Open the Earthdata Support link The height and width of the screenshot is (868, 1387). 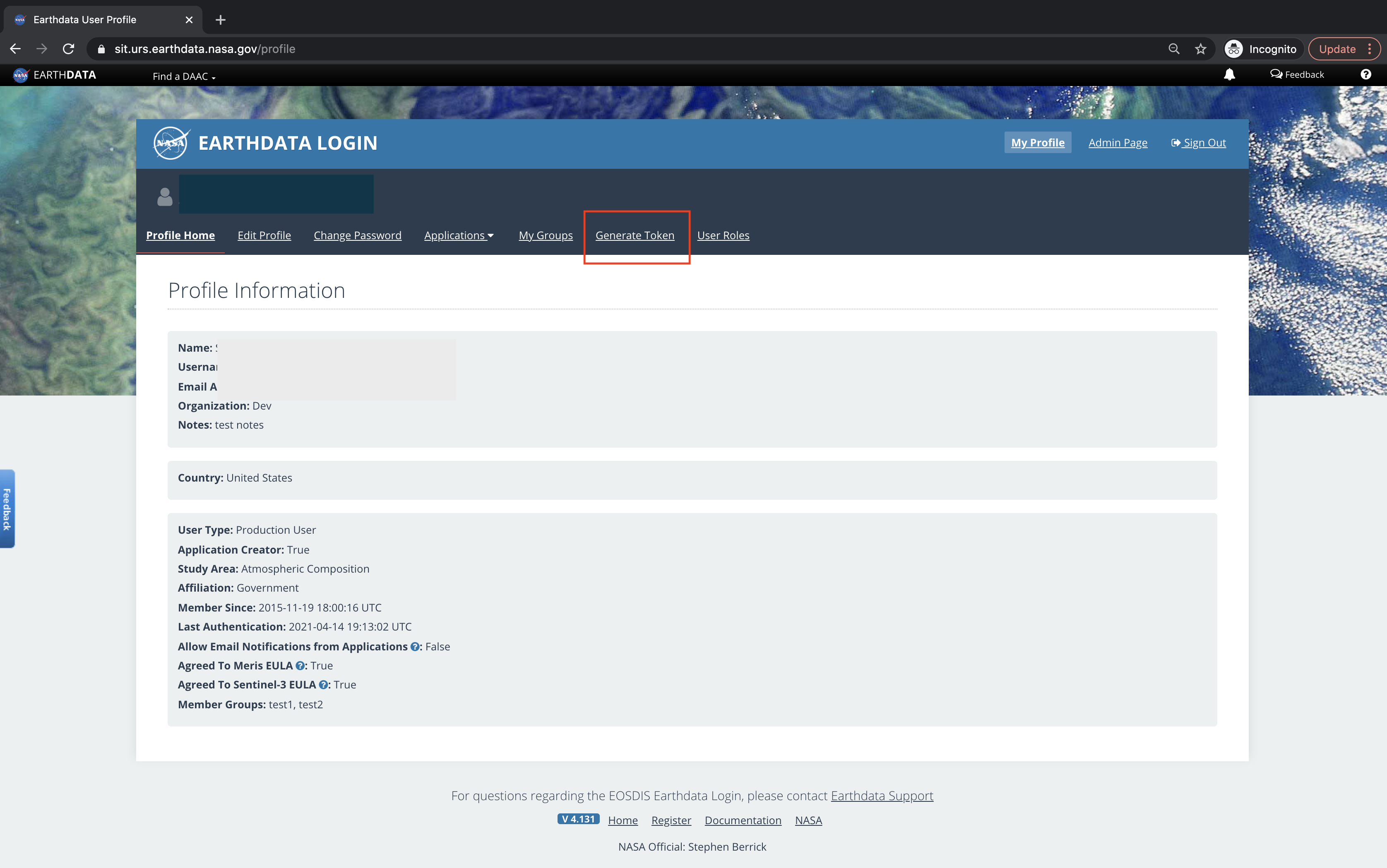(882, 796)
